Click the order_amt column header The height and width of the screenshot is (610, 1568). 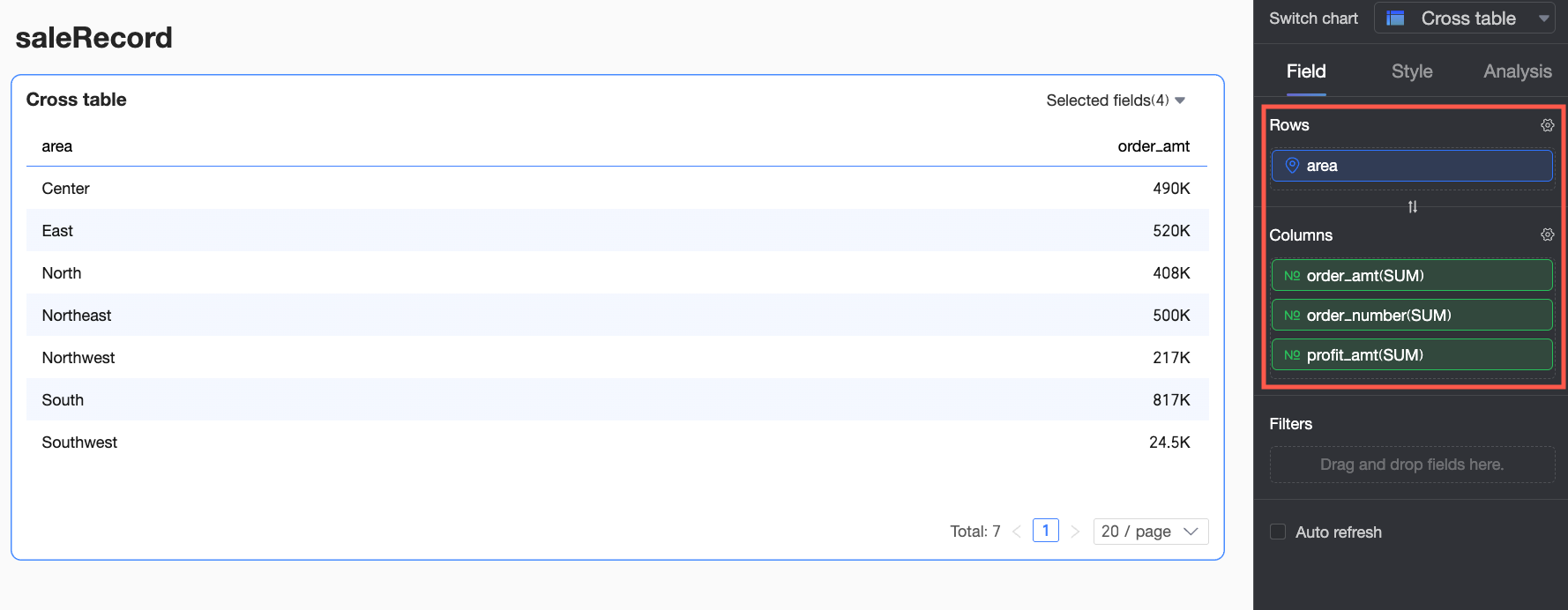(x=1154, y=146)
